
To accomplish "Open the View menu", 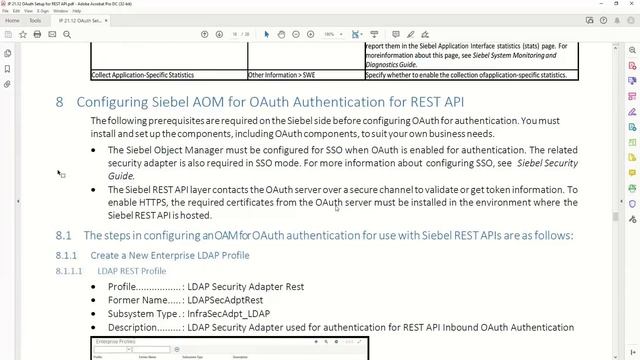I will point(28,11).
